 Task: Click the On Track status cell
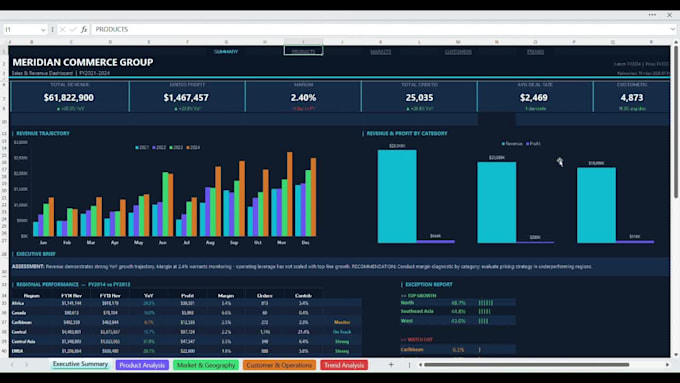342,332
